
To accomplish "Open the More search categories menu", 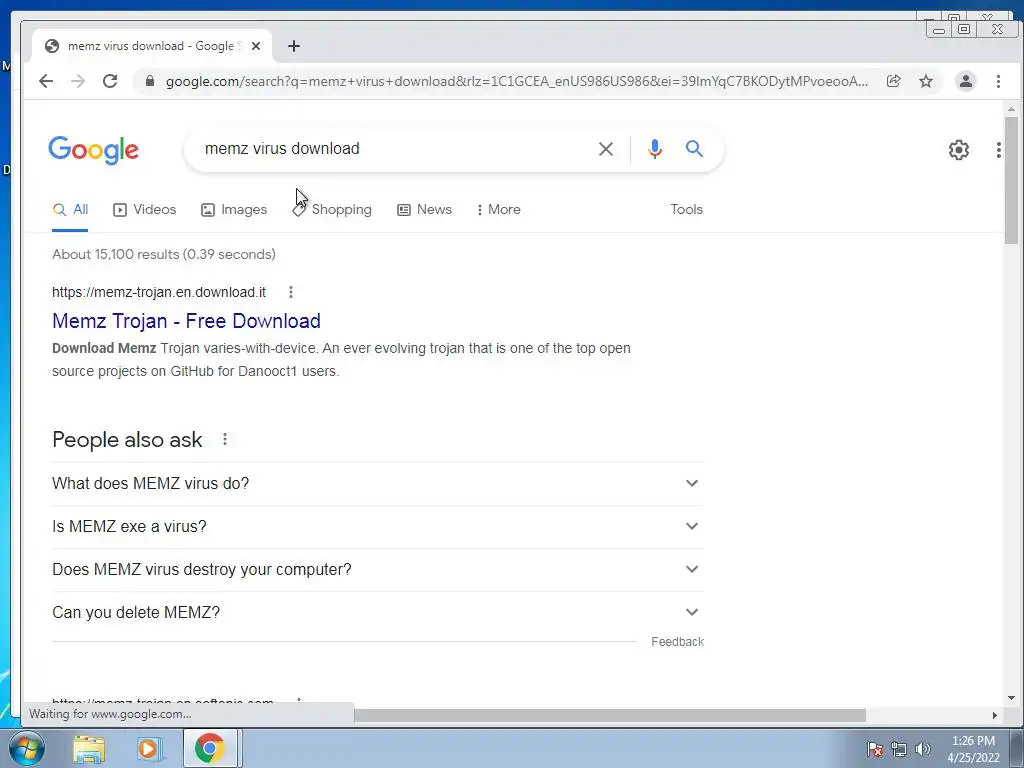I will click(x=499, y=210).
